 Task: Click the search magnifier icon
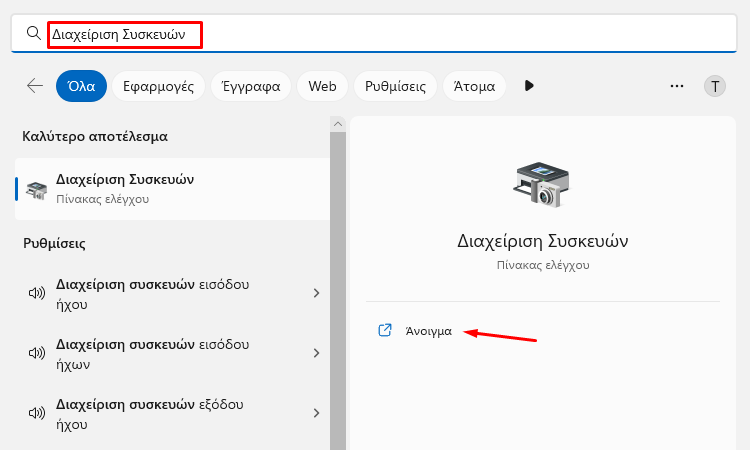33,33
